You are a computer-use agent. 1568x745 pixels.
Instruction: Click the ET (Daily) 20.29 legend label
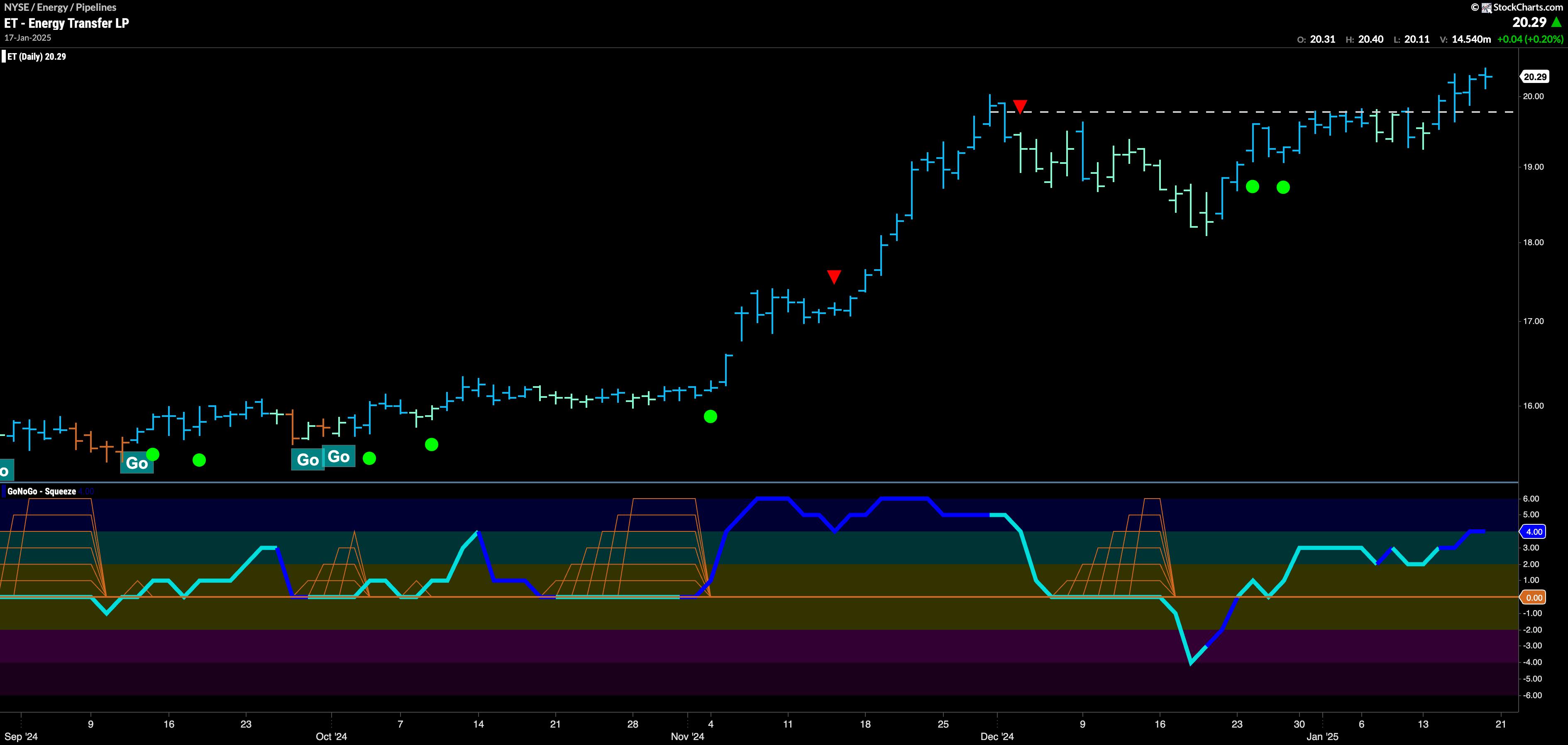click(x=37, y=56)
